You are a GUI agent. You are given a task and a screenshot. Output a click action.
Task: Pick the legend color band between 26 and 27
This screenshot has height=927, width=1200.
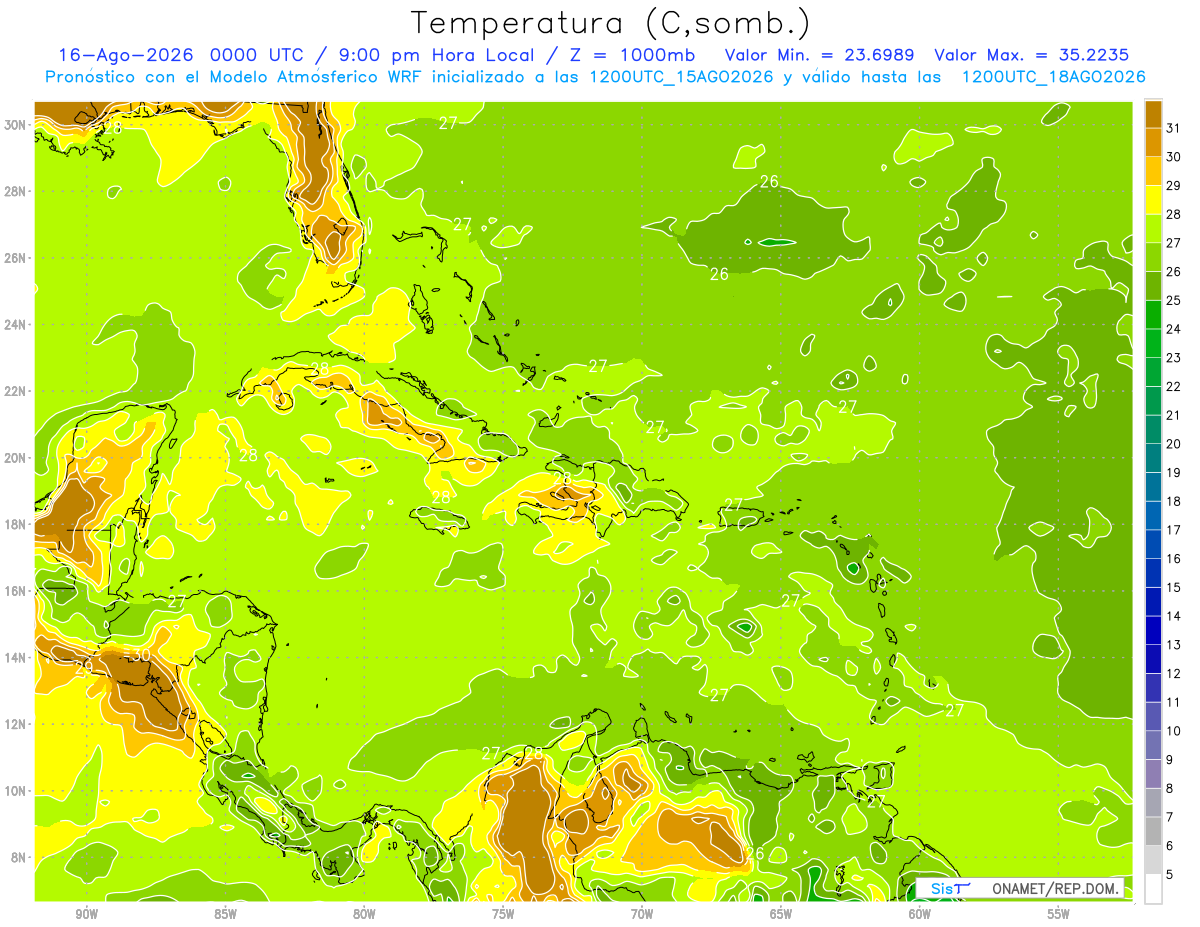click(1154, 257)
